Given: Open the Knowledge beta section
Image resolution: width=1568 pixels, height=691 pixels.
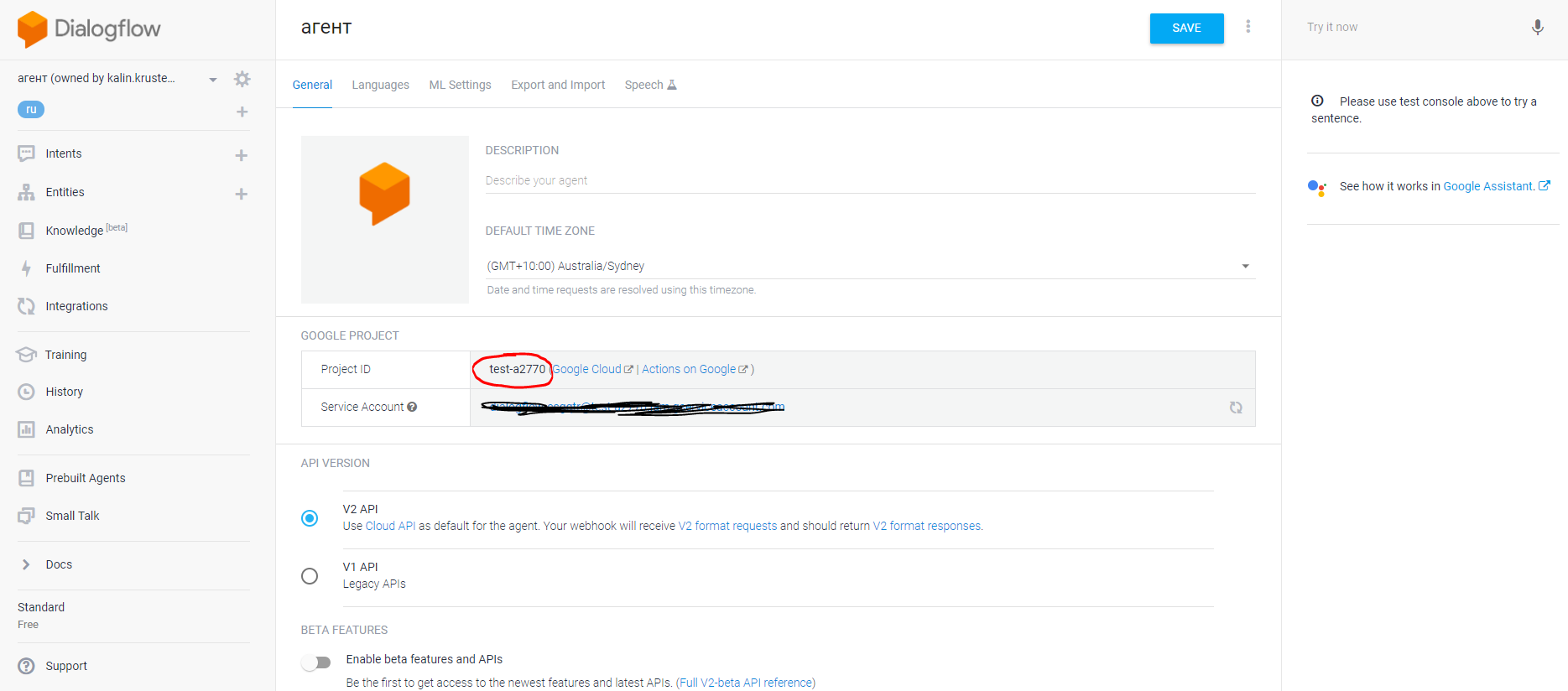Looking at the screenshot, I should (x=86, y=230).
